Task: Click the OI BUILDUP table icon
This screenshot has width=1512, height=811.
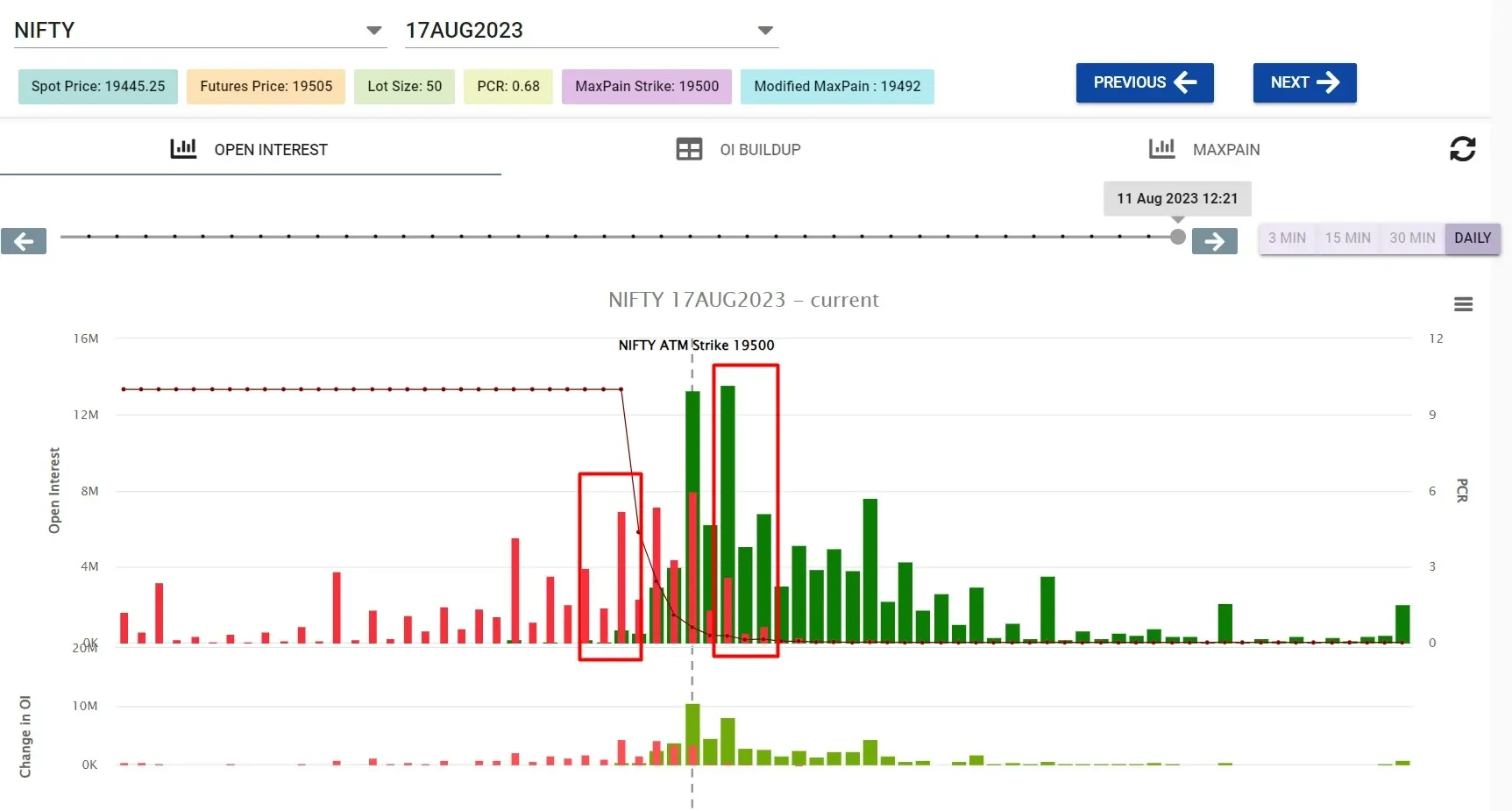Action: point(689,149)
